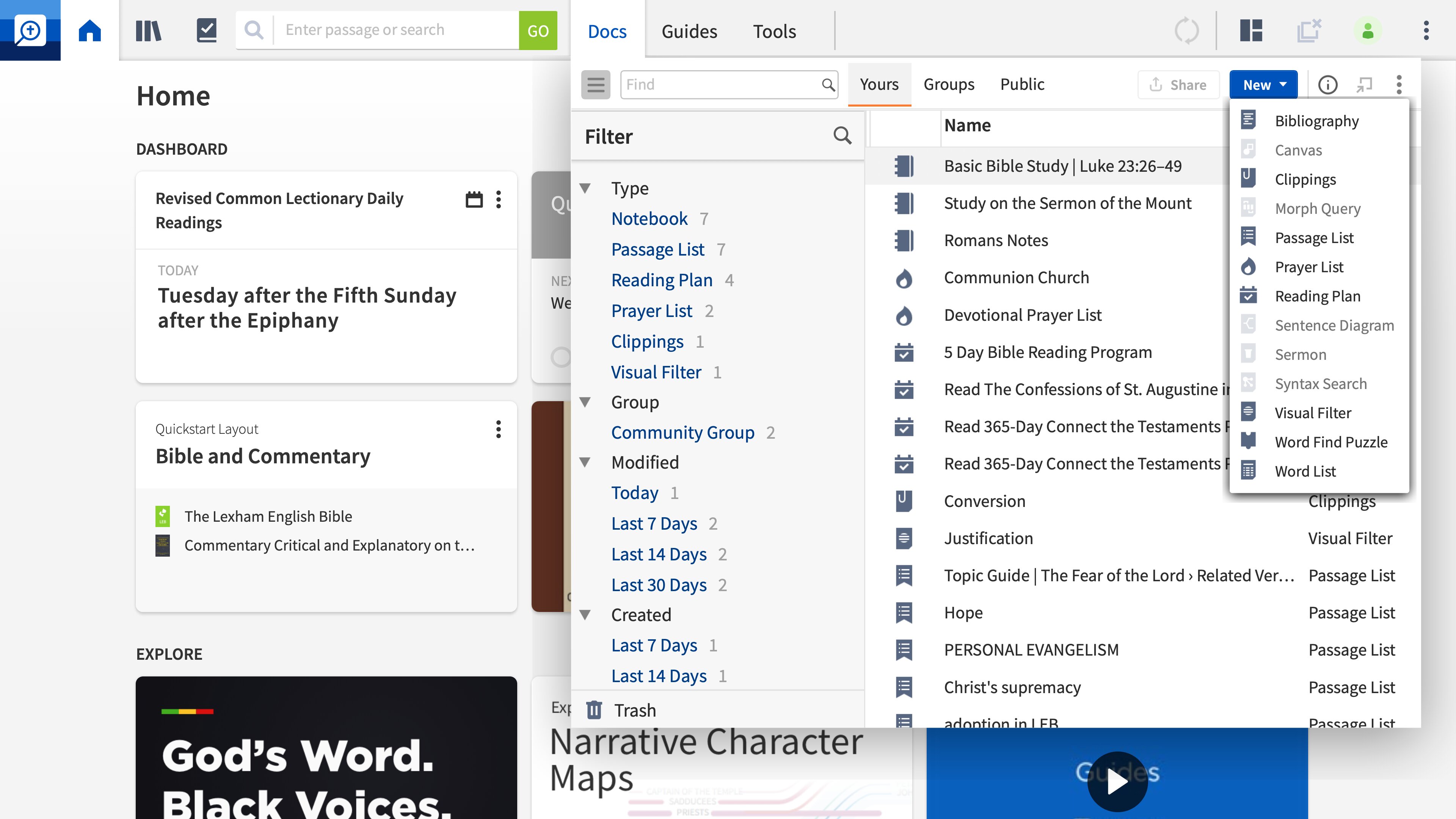Click the Lexham English Bible cover icon
1456x819 pixels.
[163, 516]
